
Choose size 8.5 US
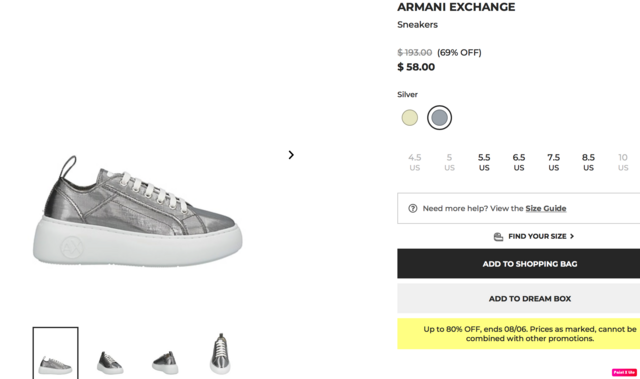tap(588, 162)
